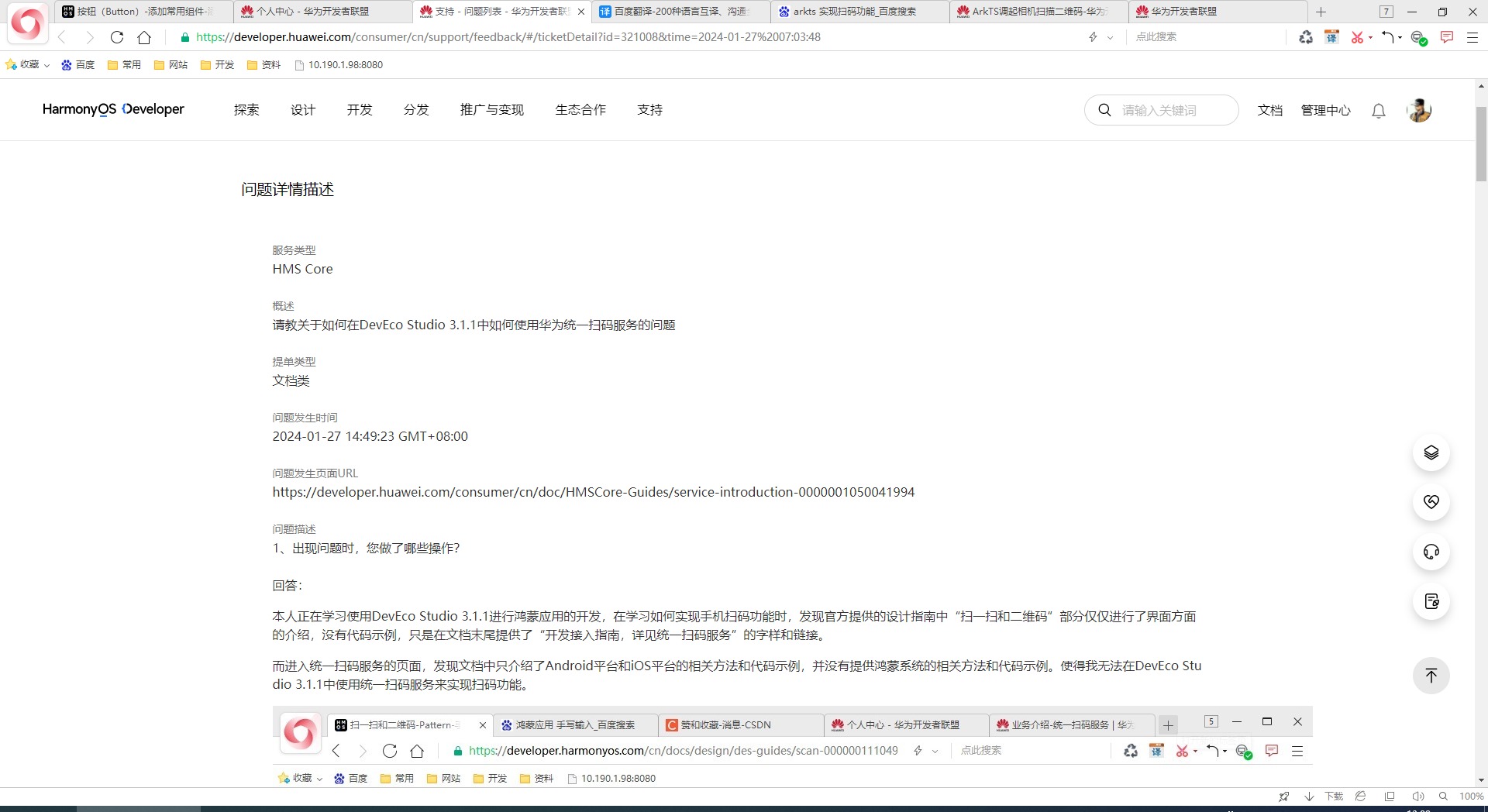This screenshot has height=812, width=1488.
Task: Open 下载 downloads in status bar
Action: [x=1325, y=797]
